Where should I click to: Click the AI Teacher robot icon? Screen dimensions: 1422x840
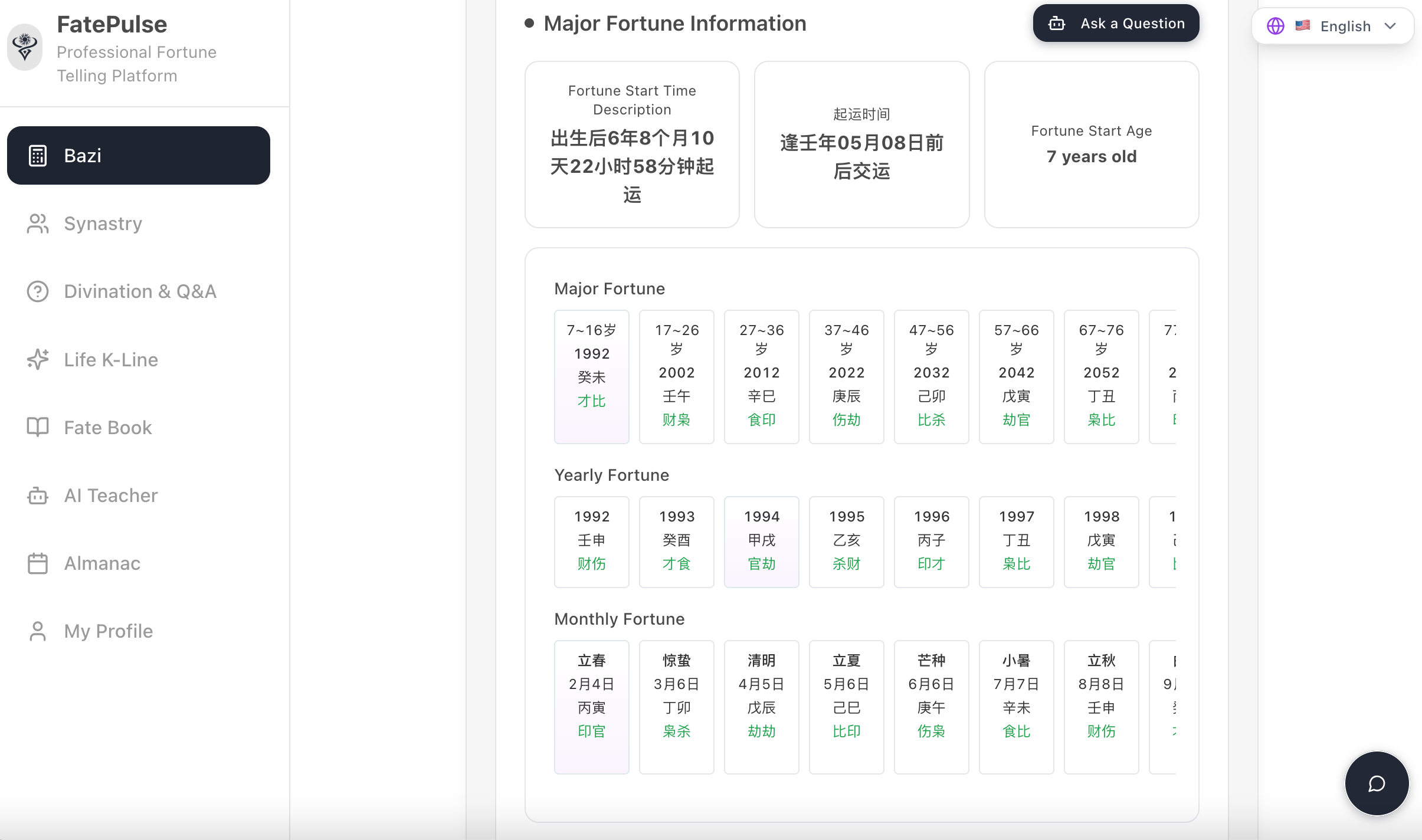pos(38,496)
